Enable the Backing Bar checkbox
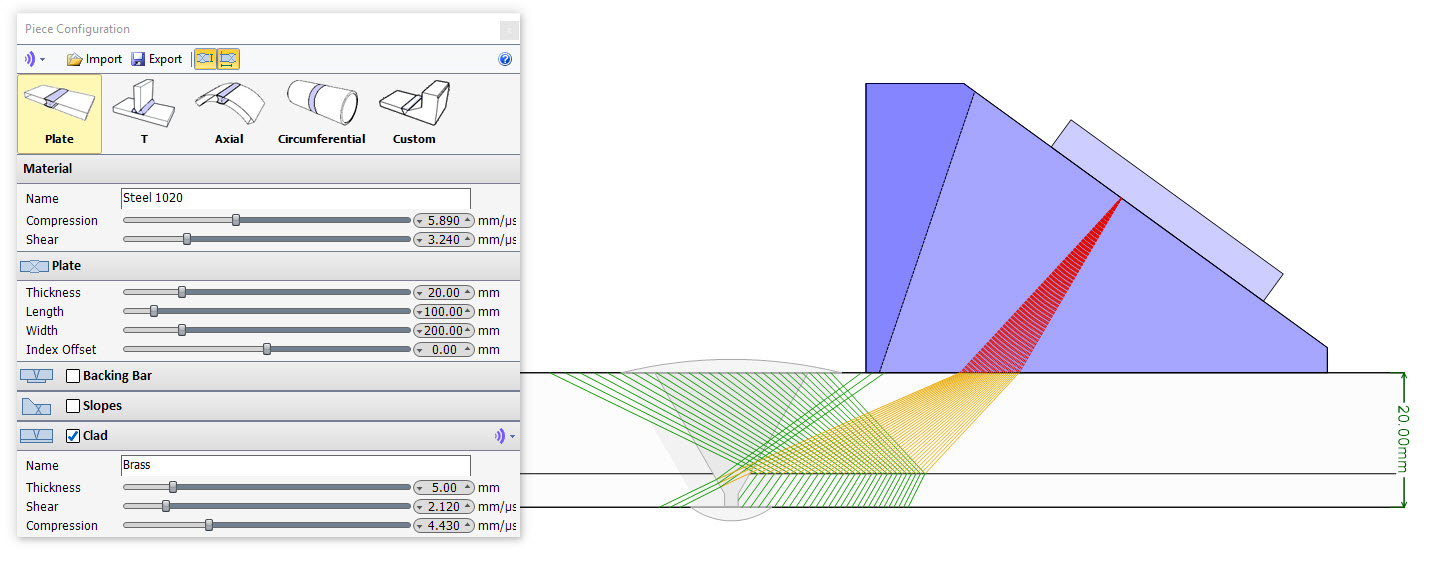 [x=73, y=376]
